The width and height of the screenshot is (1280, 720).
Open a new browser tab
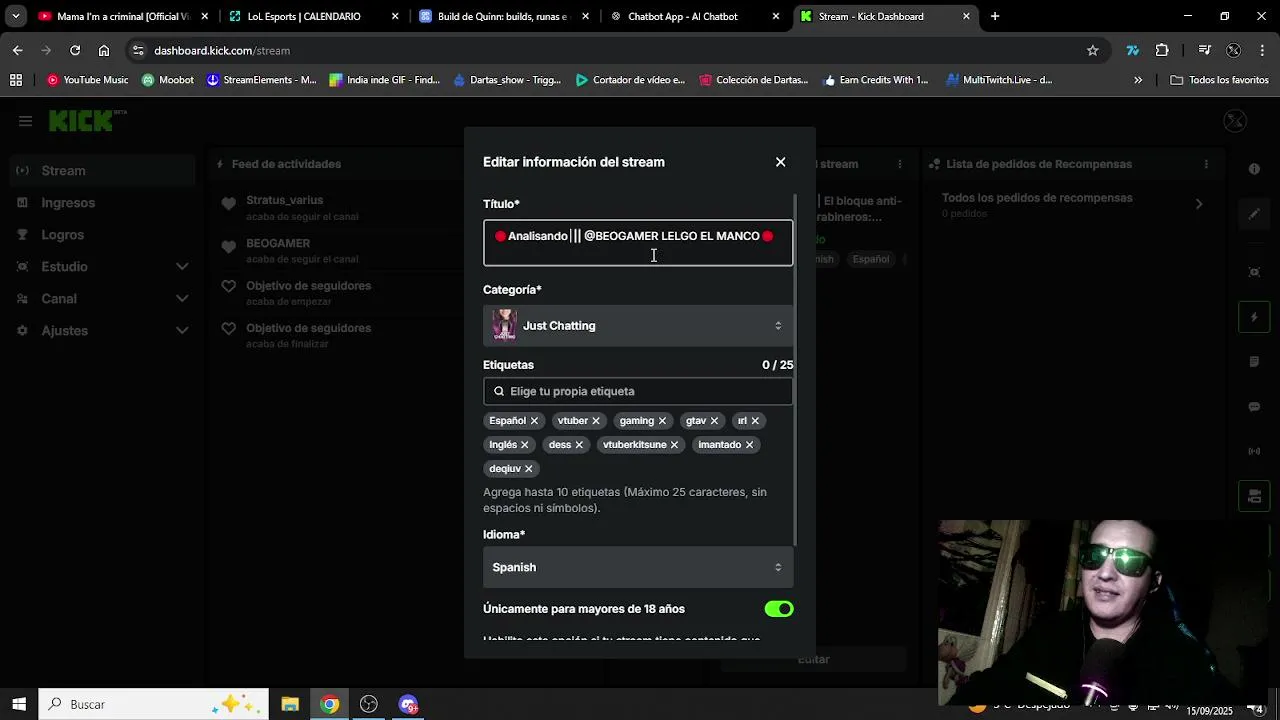pyautogui.click(x=995, y=16)
